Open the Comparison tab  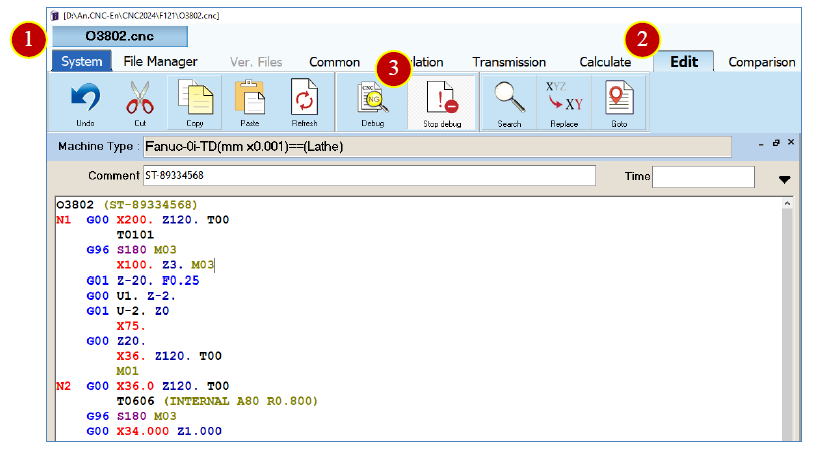761,62
